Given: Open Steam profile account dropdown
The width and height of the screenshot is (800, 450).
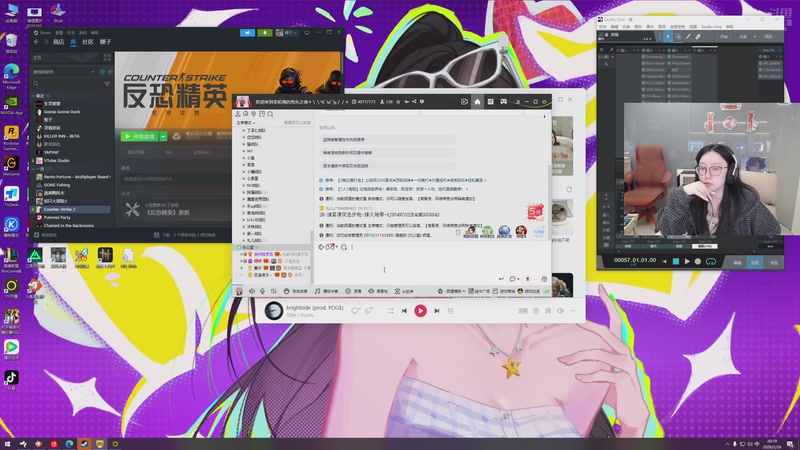Looking at the screenshot, I should coord(287,33).
